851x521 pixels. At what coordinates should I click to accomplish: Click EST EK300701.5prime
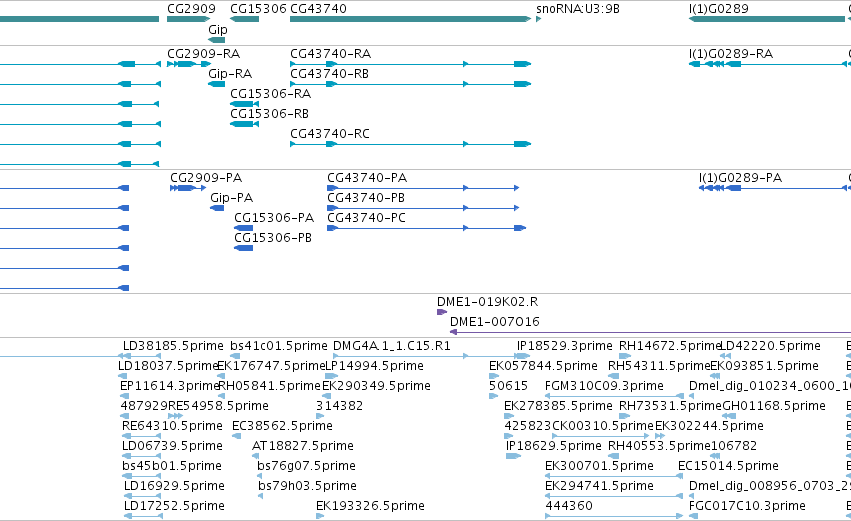599,466
